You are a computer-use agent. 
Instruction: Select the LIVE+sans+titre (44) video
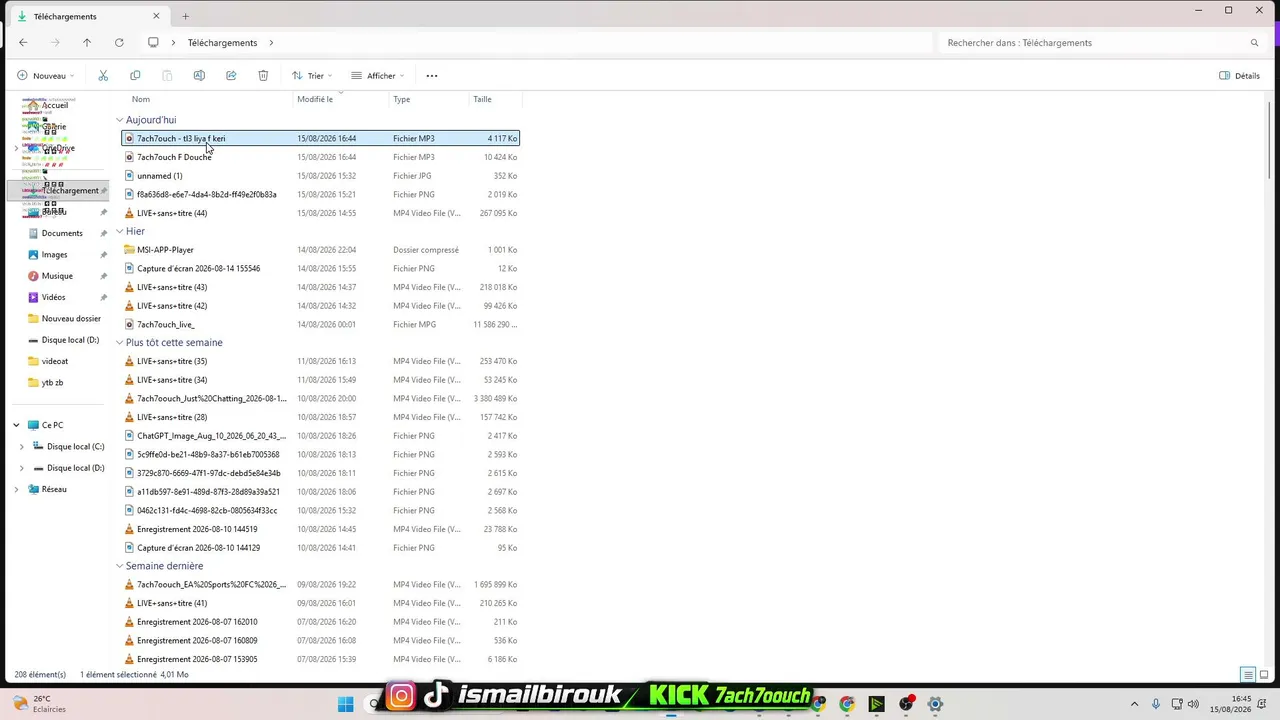pyautogui.click(x=320, y=213)
